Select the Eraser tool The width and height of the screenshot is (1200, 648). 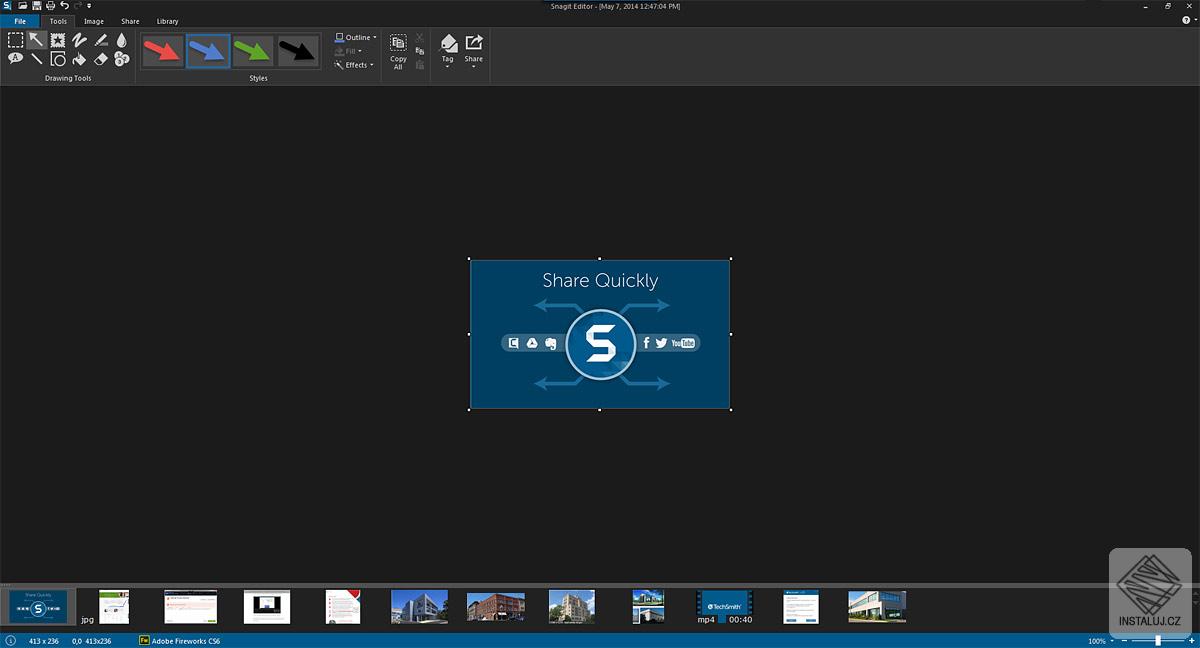tap(100, 59)
